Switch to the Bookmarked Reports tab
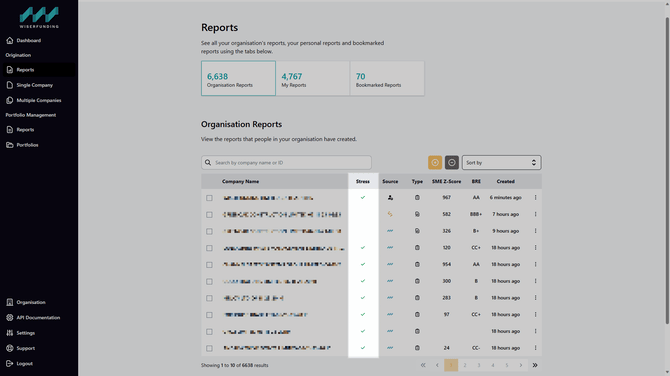 pyautogui.click(x=387, y=78)
